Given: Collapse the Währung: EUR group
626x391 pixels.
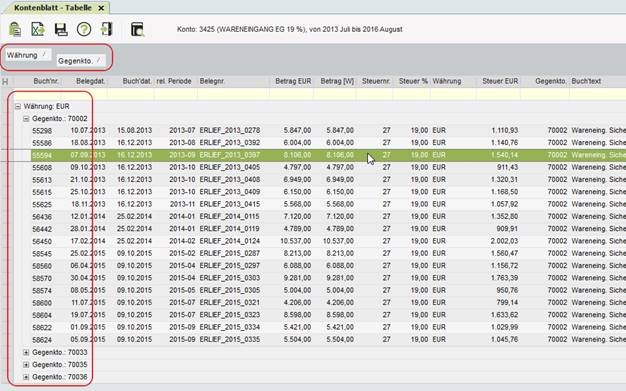Looking at the screenshot, I should pos(18,107).
